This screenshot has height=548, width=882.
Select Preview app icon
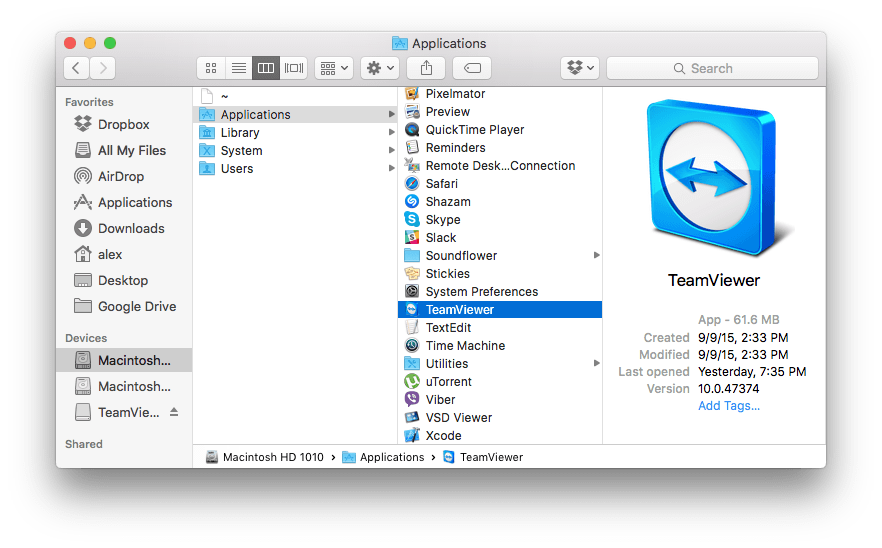pyautogui.click(x=412, y=111)
